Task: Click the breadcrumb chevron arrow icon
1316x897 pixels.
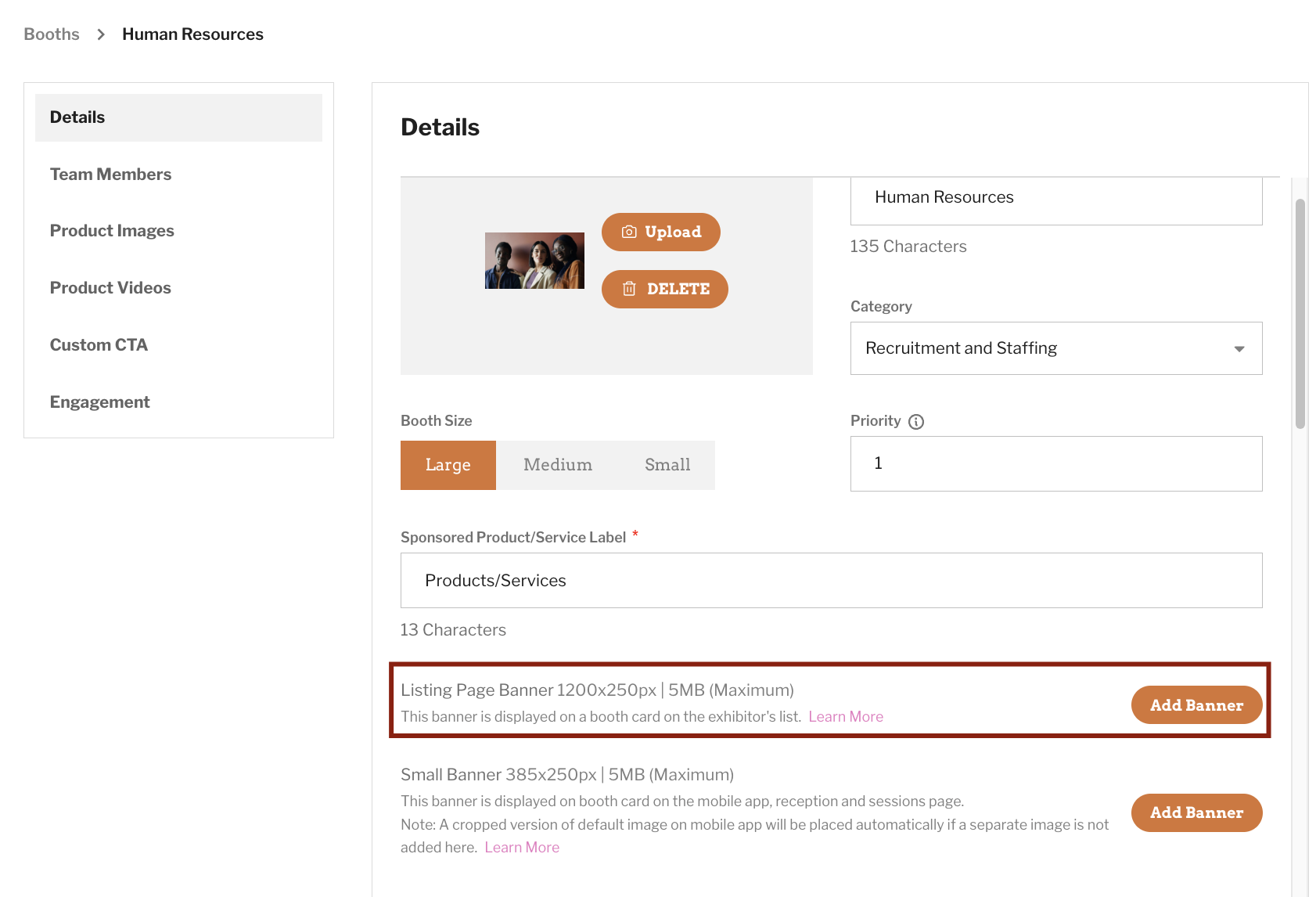Action: (x=101, y=34)
